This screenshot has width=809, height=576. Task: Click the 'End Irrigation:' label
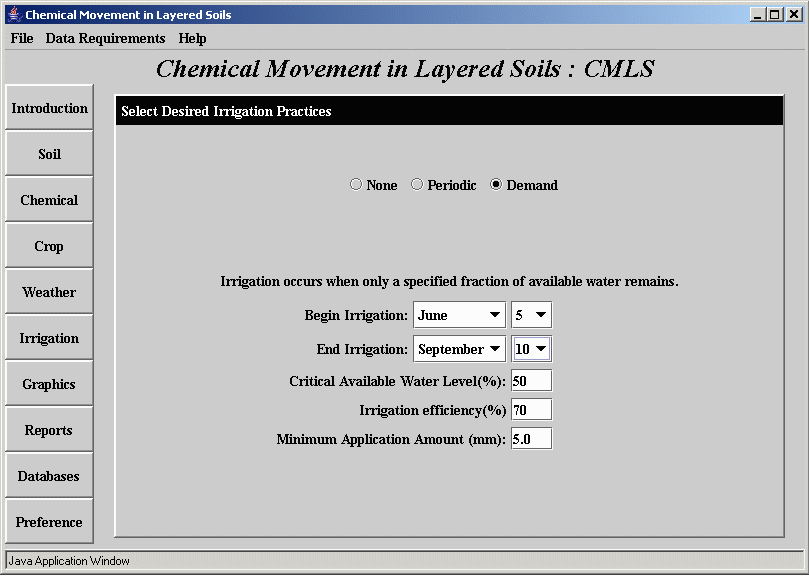pos(362,349)
